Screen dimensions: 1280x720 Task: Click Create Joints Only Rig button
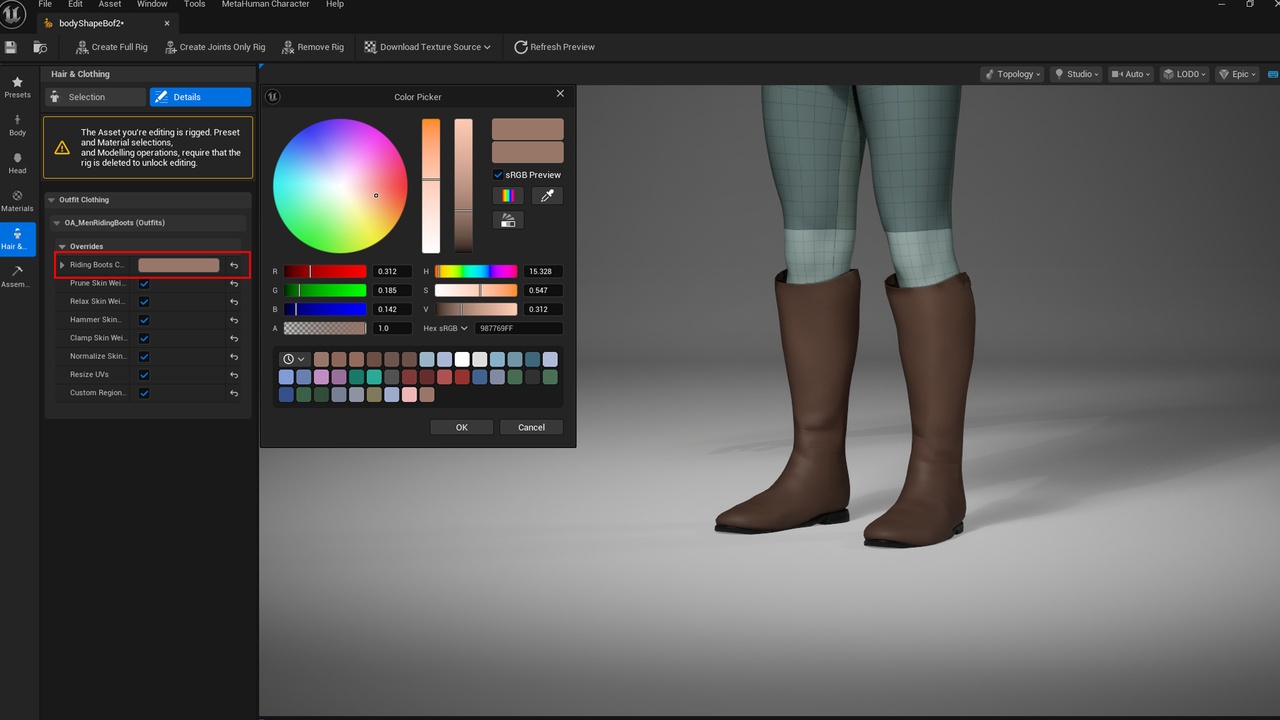point(214,47)
